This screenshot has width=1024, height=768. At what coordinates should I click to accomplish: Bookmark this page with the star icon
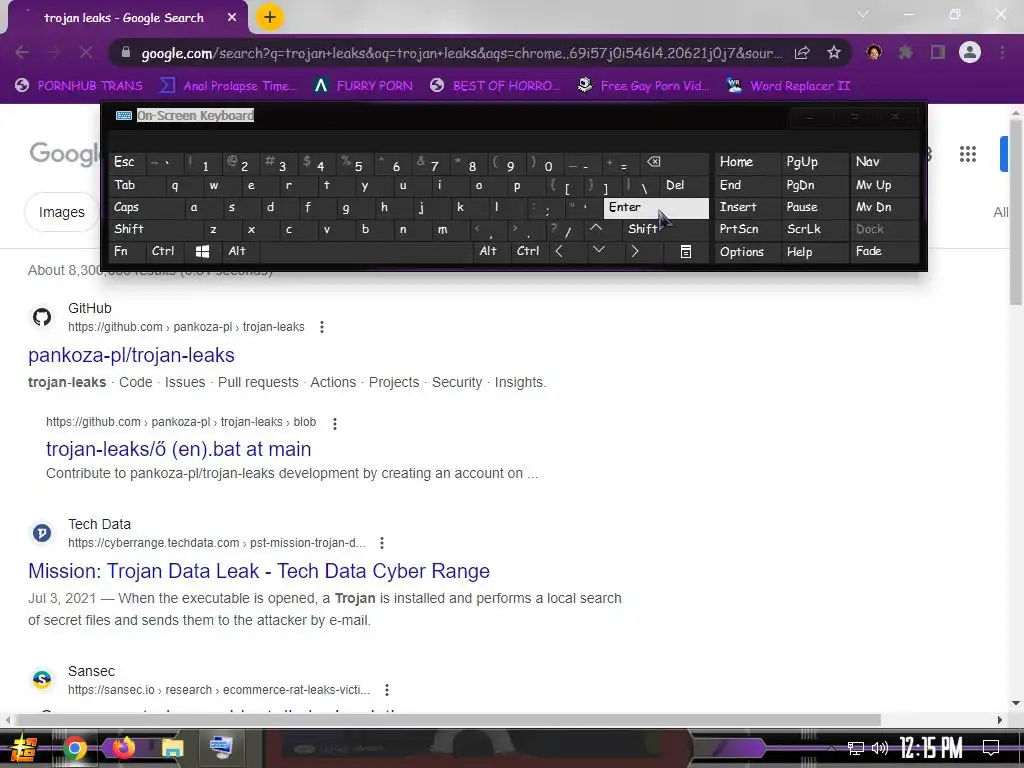pos(834,53)
